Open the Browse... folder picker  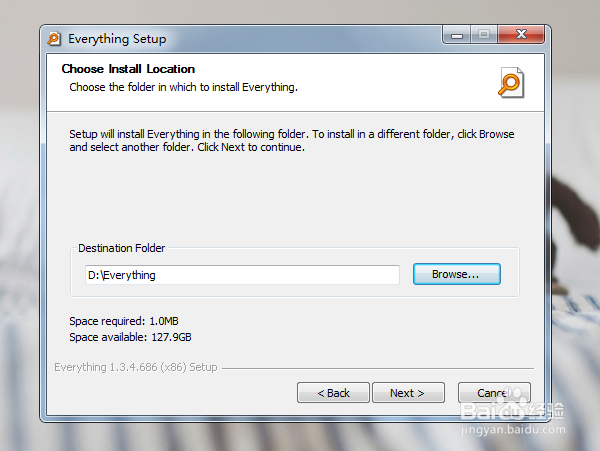457,274
